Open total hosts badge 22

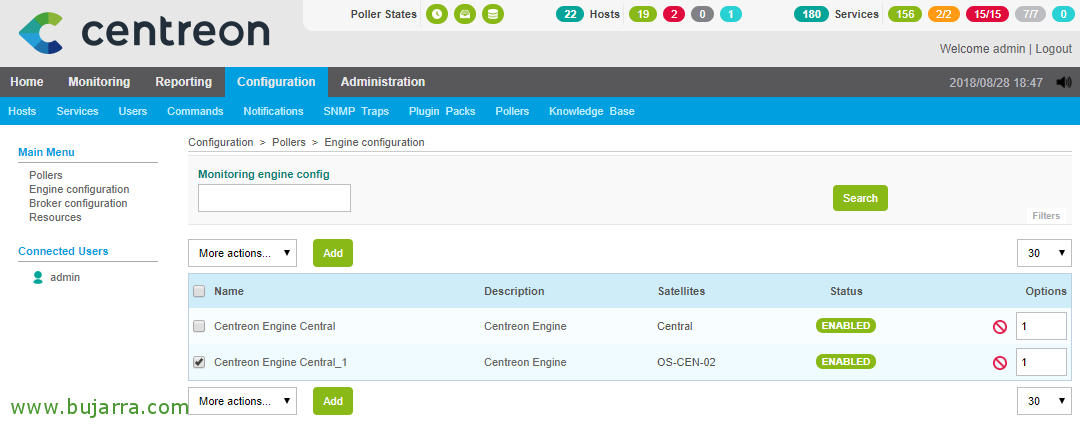click(570, 14)
